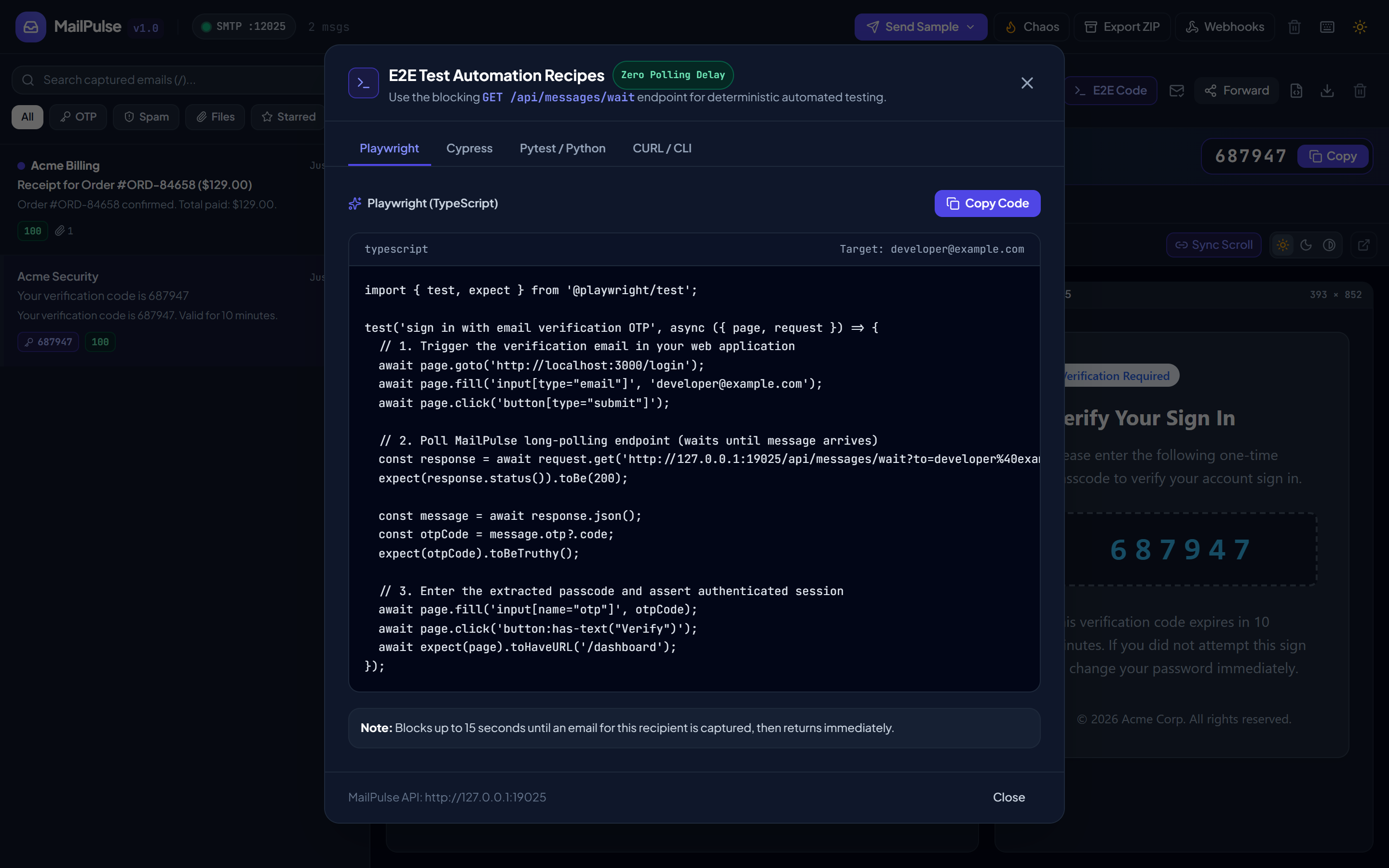Click the Close button in the dialog footer
1389x868 pixels.
point(1008,798)
